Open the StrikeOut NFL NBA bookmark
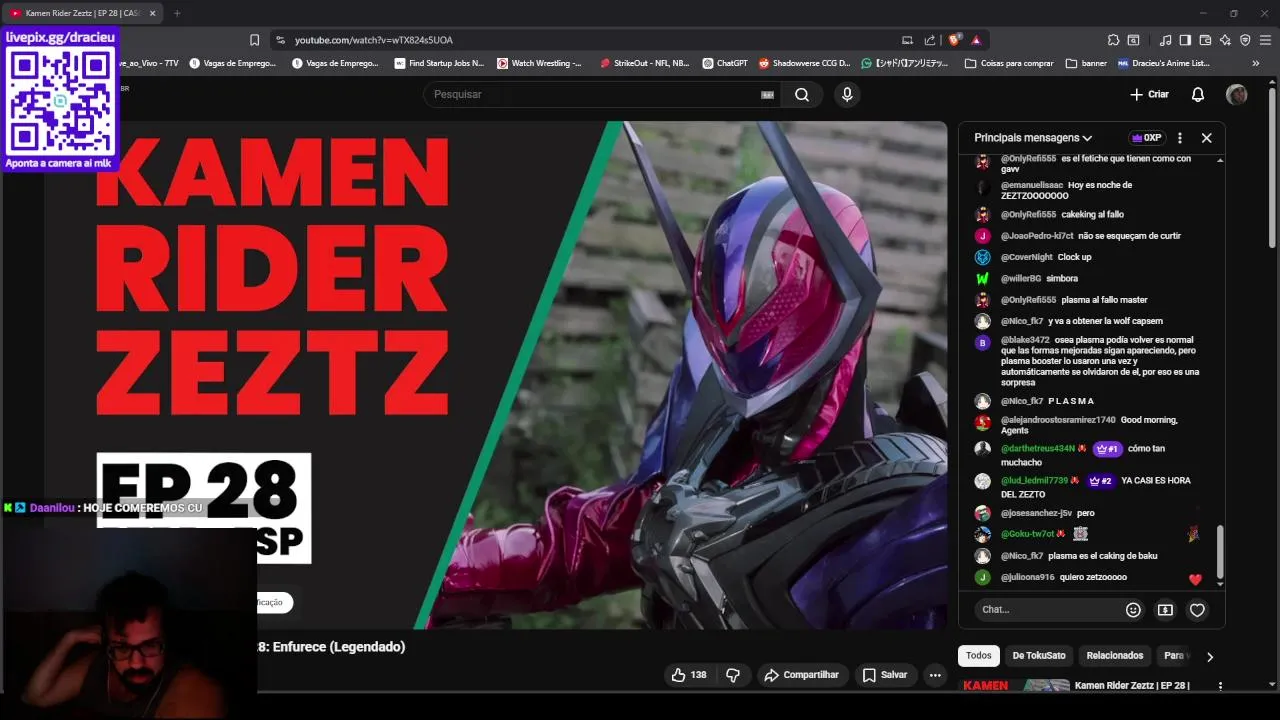 644,63
